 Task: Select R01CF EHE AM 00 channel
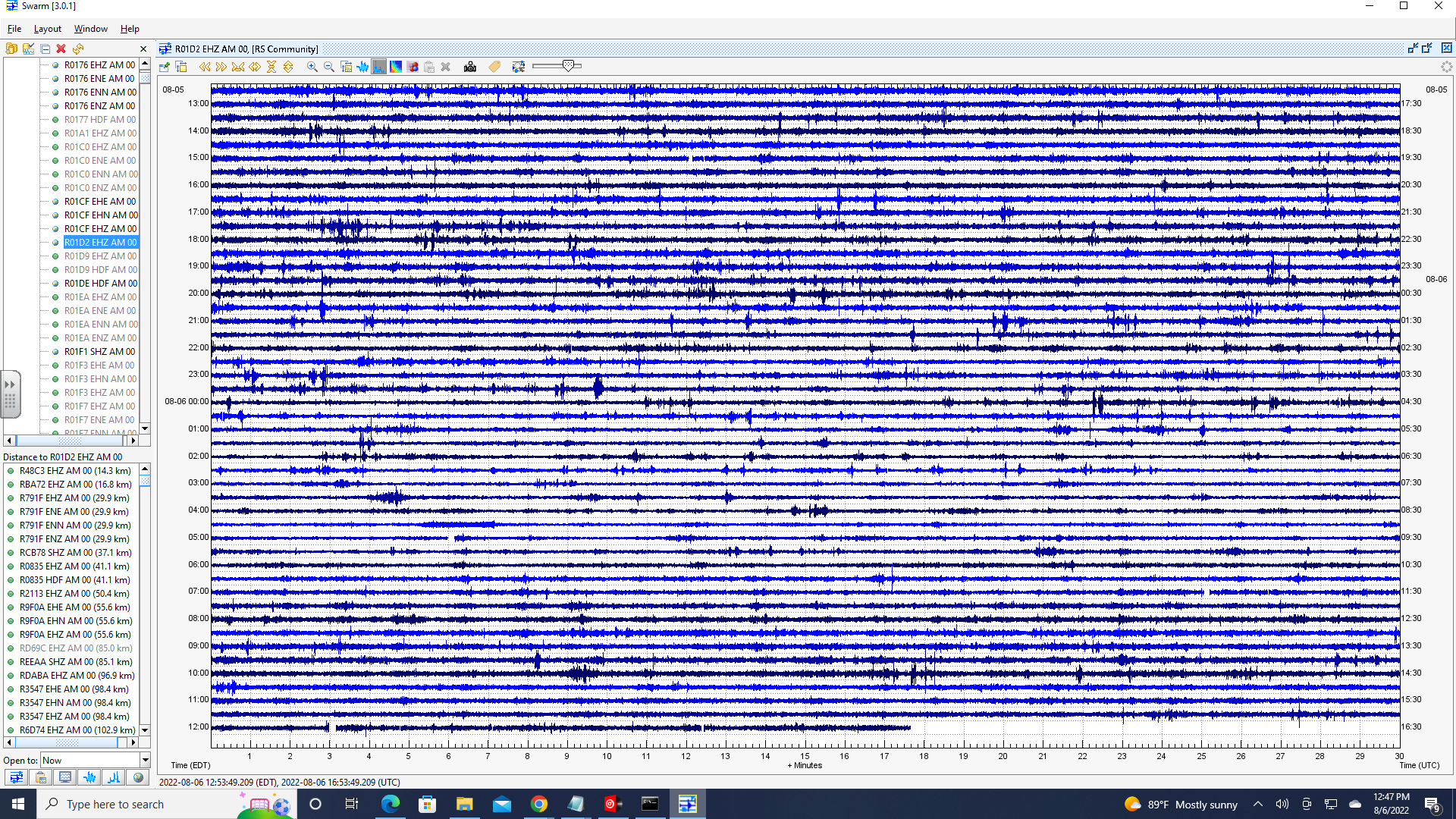[x=100, y=202]
